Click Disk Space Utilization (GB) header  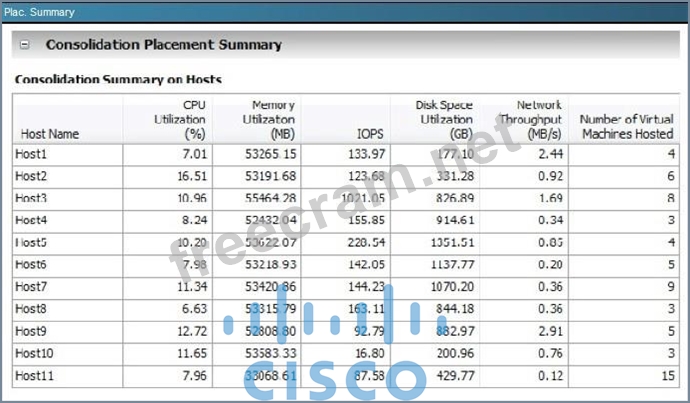pos(445,119)
